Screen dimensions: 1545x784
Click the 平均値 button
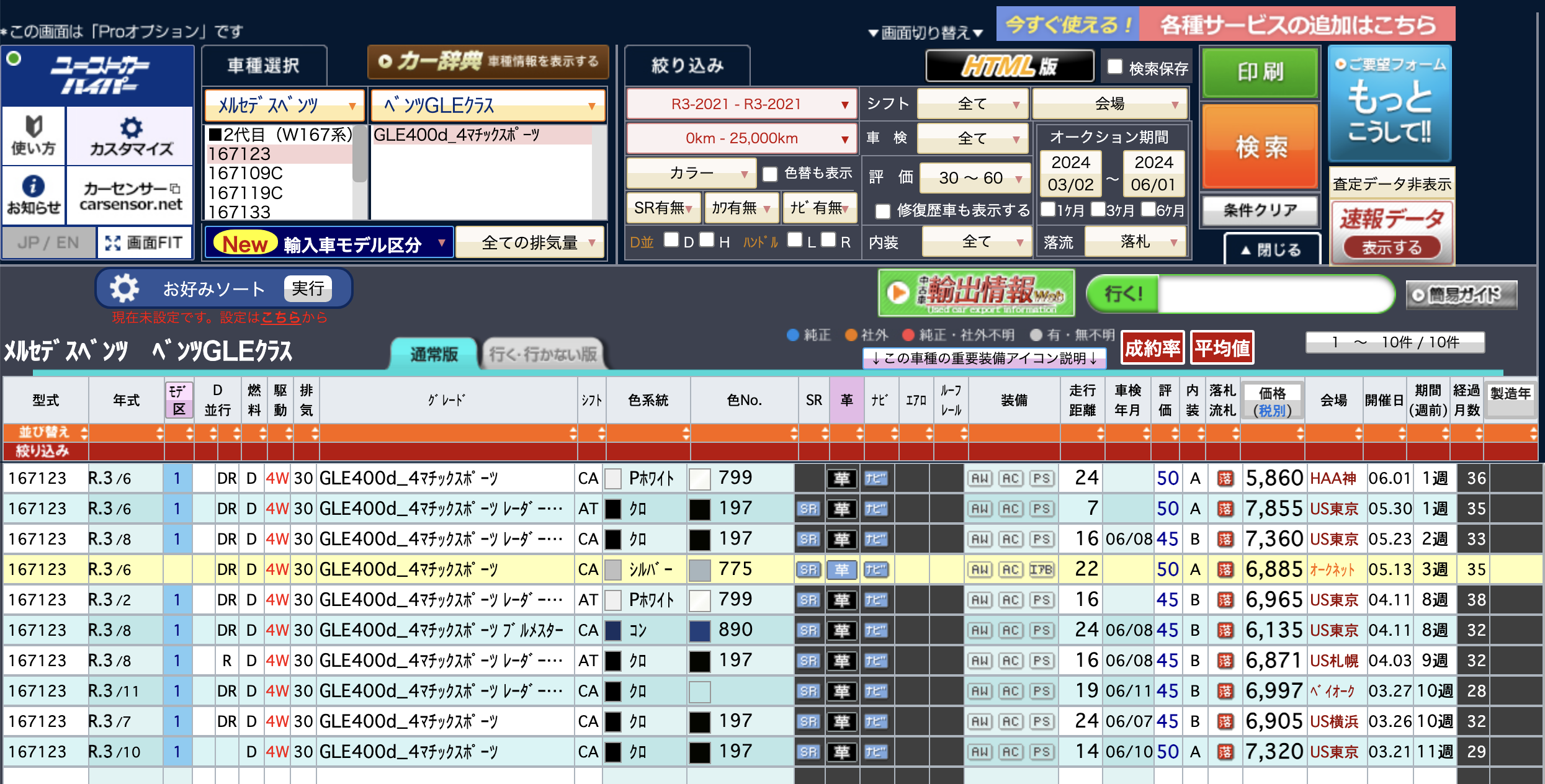[1222, 348]
